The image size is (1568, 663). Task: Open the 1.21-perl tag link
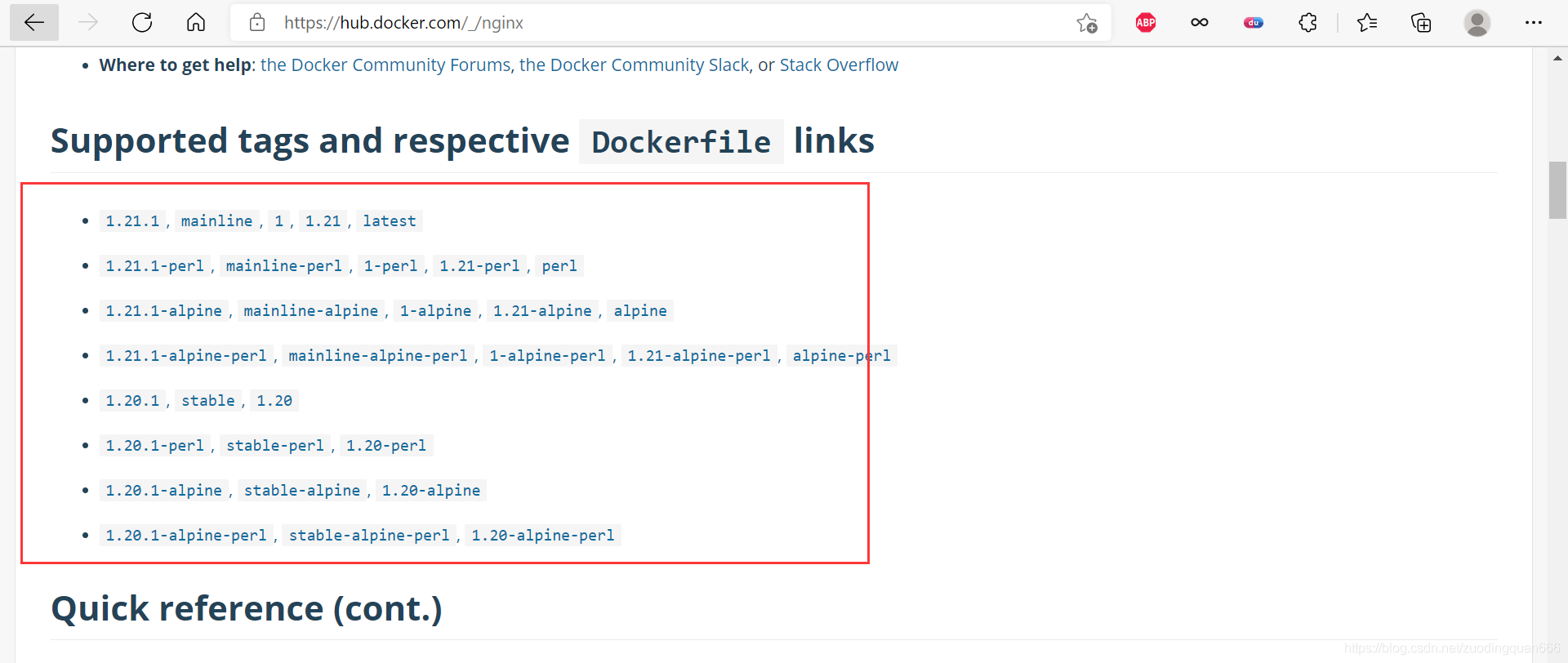point(479,266)
